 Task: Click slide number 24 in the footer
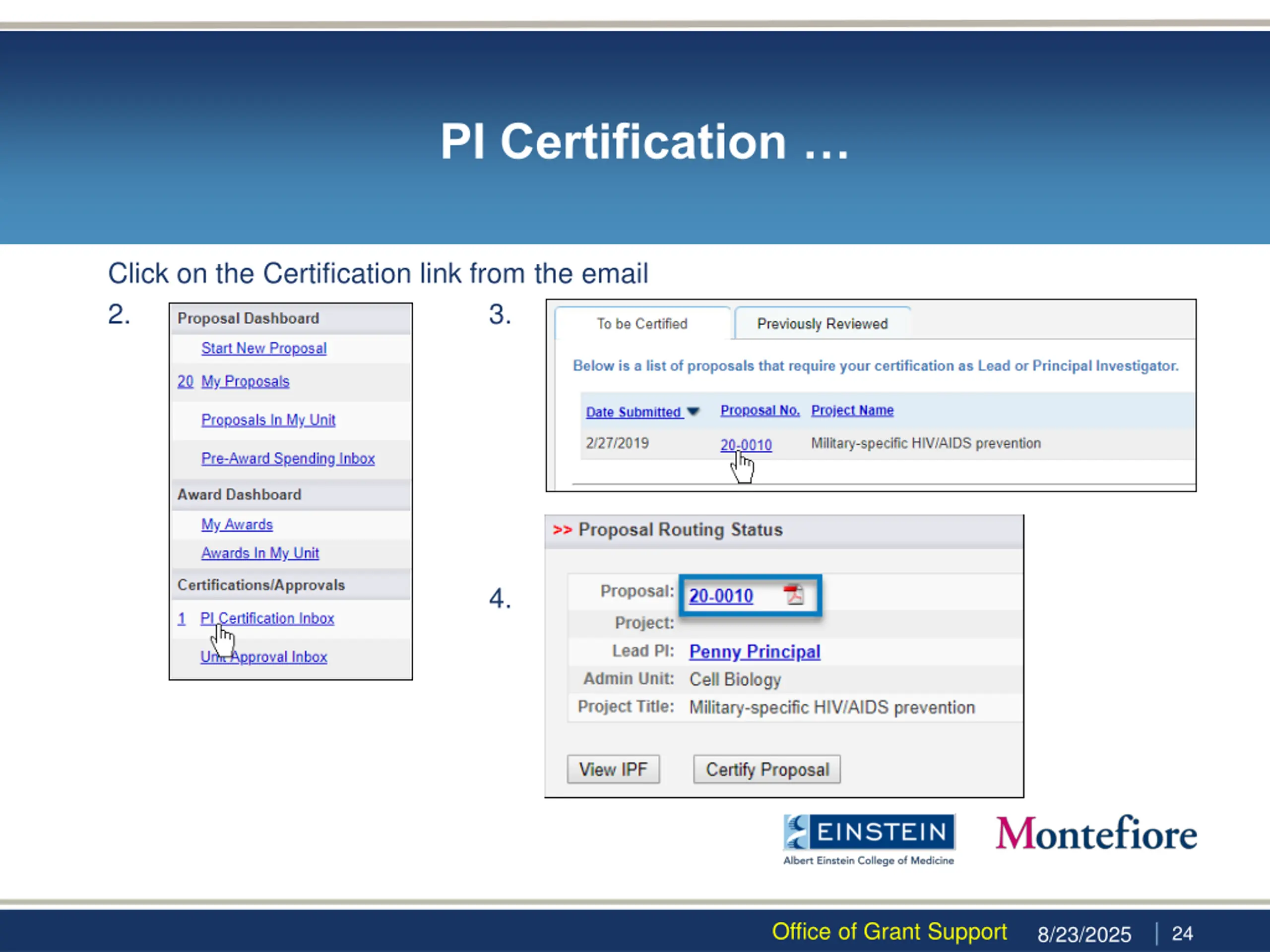(1182, 934)
